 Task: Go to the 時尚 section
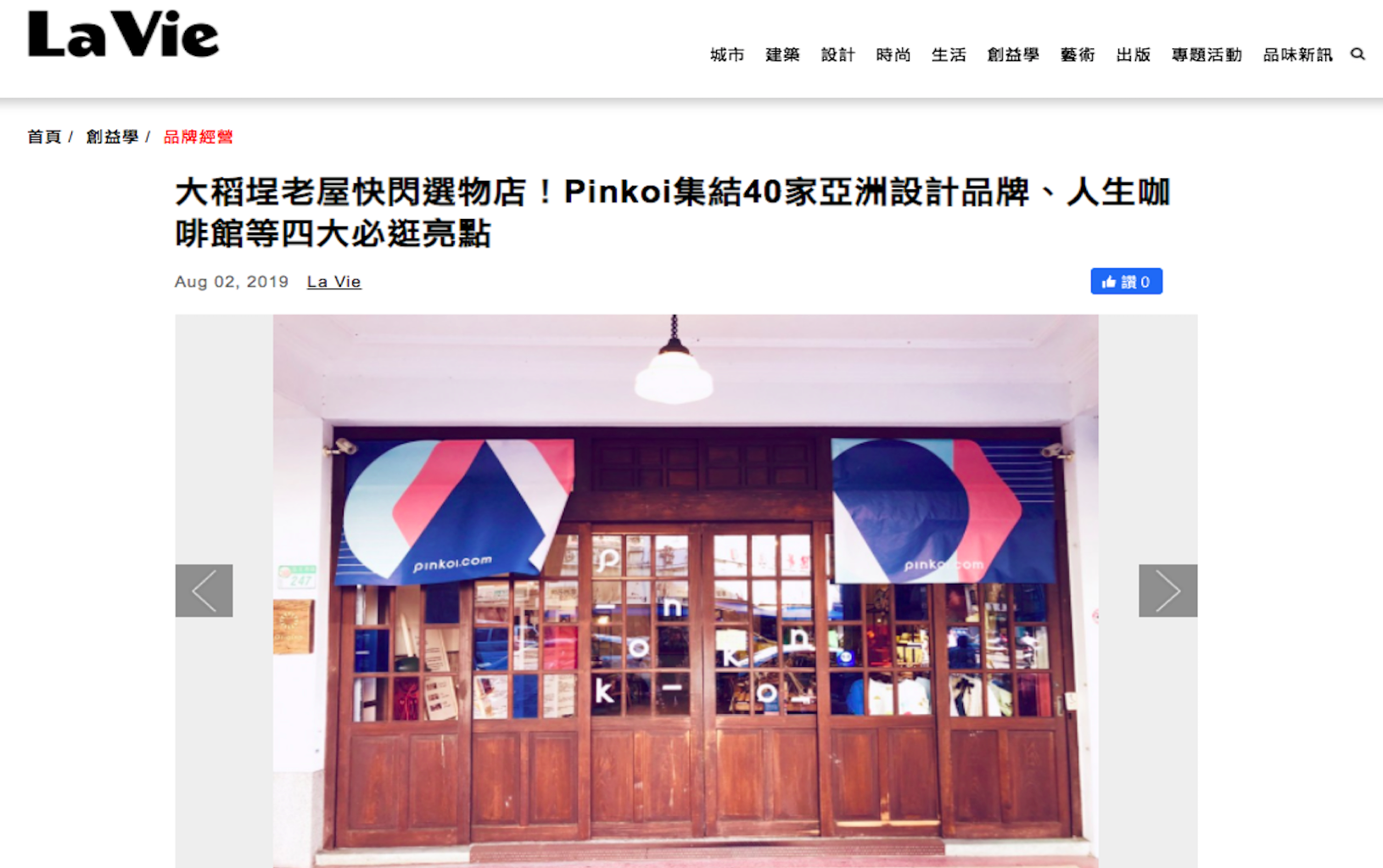tap(893, 55)
